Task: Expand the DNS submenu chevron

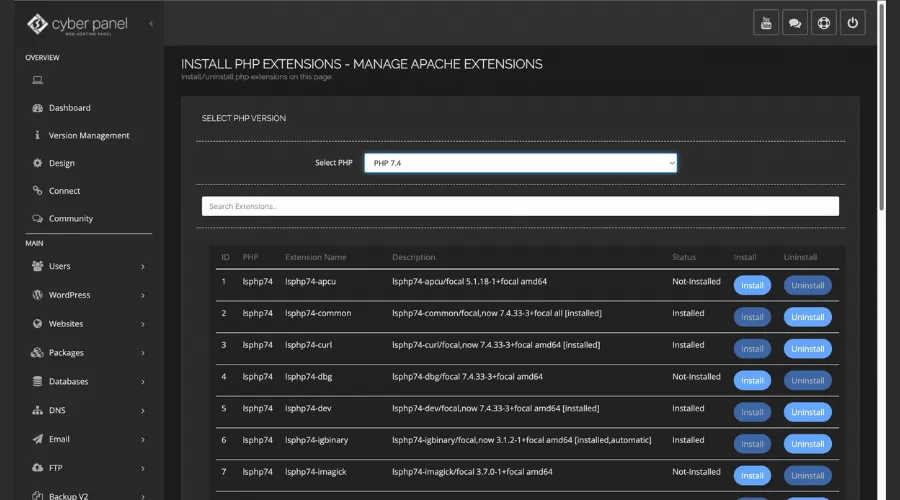Action: tap(143, 410)
